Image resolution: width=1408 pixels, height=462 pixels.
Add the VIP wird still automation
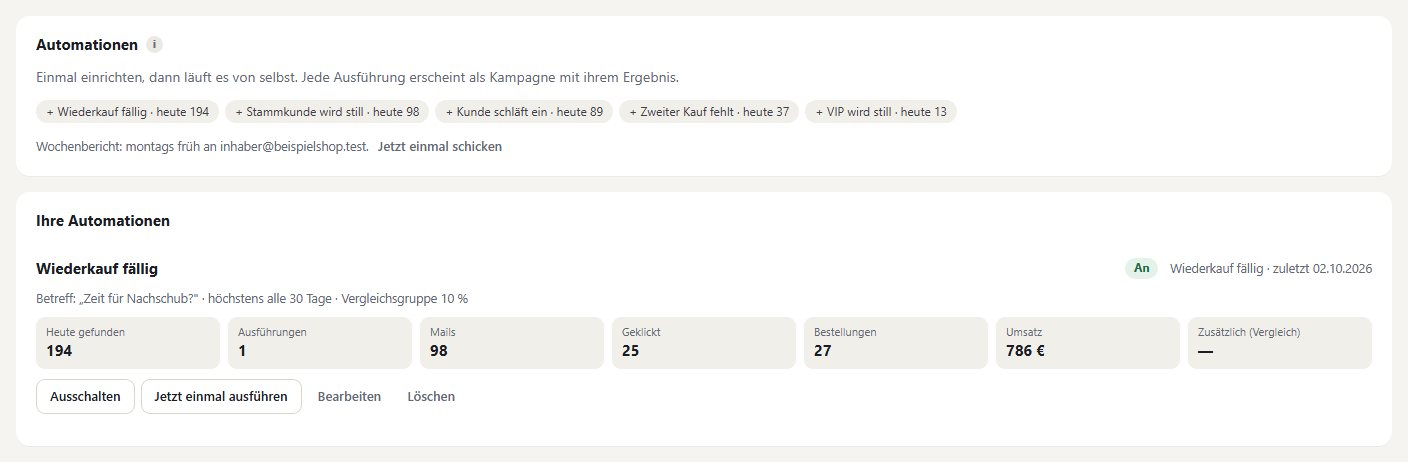[880, 111]
